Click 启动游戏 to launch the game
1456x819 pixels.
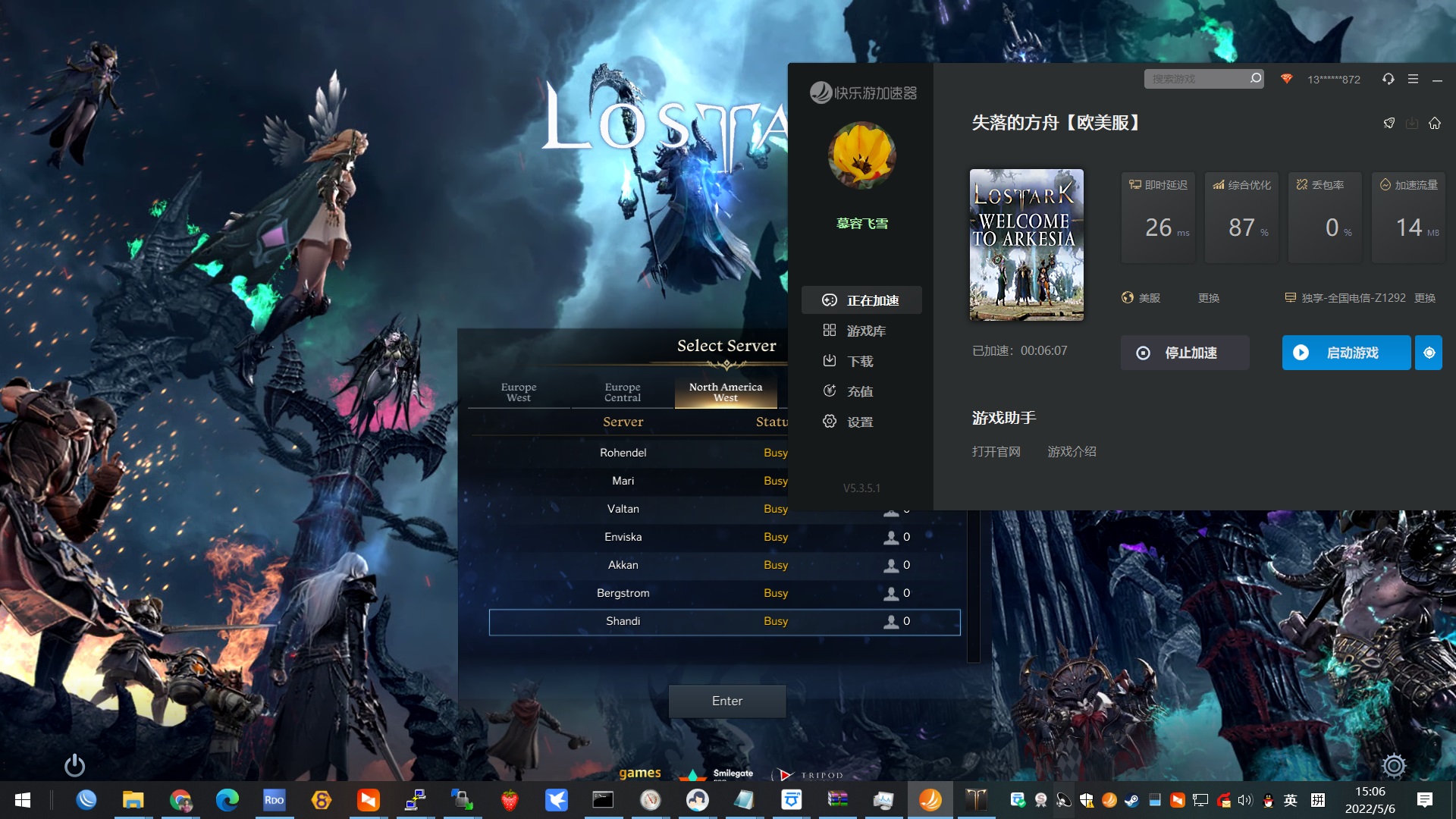click(1346, 353)
